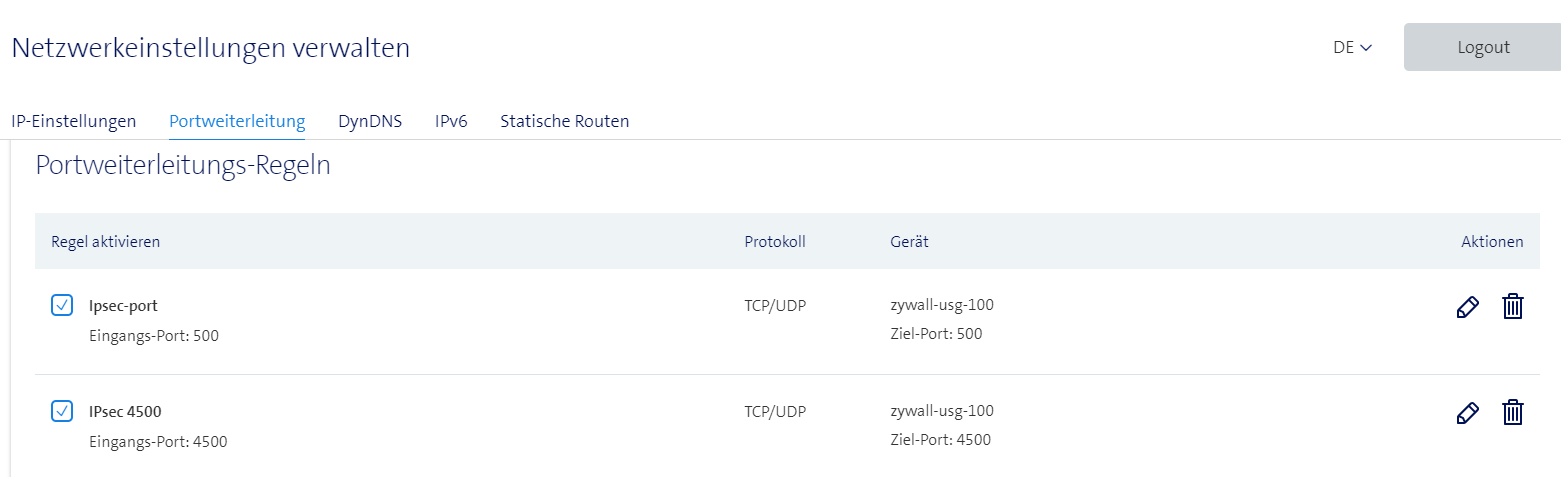Select zywall-usg-100 device in the IPsec 4500 row
This screenshot has height=477, width=1561.
942,411
